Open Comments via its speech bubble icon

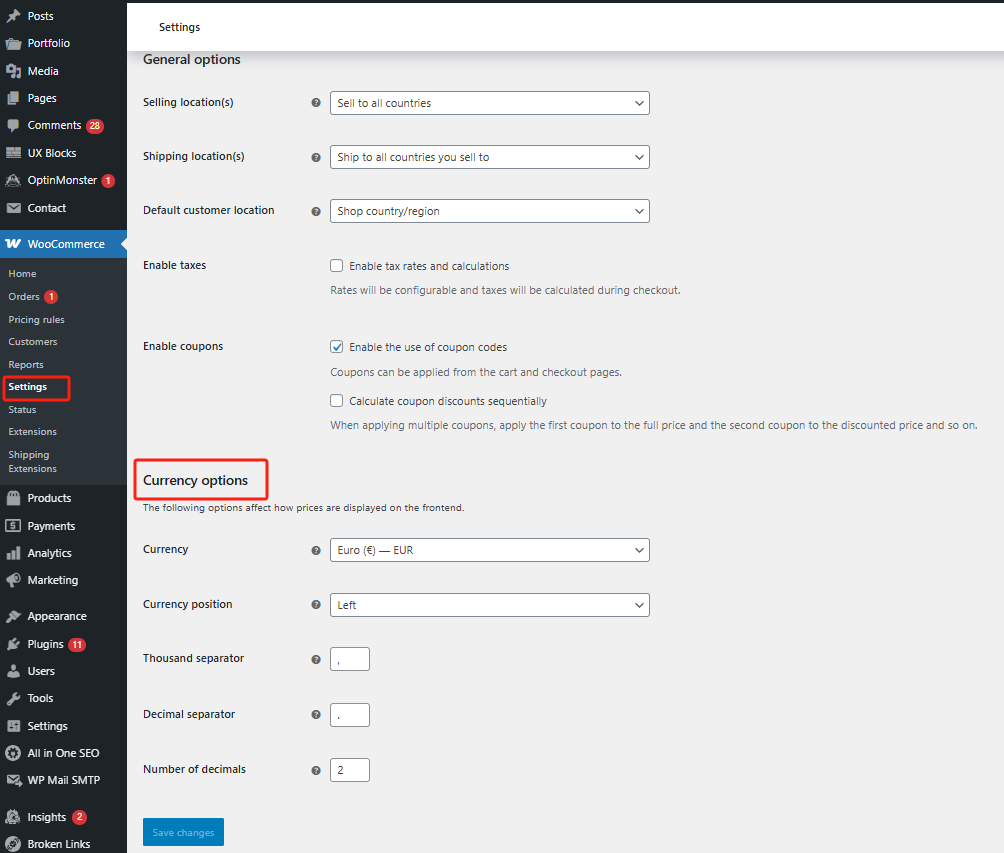pos(13,125)
